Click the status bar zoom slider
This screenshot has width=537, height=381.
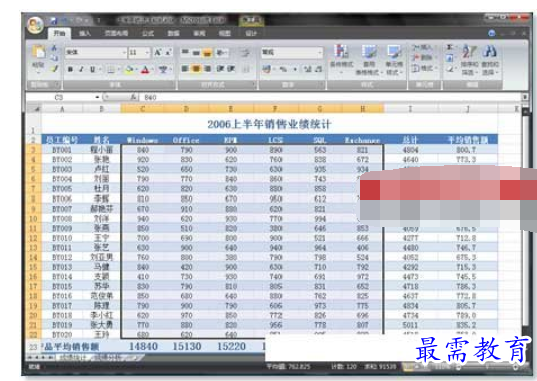pos(486,367)
